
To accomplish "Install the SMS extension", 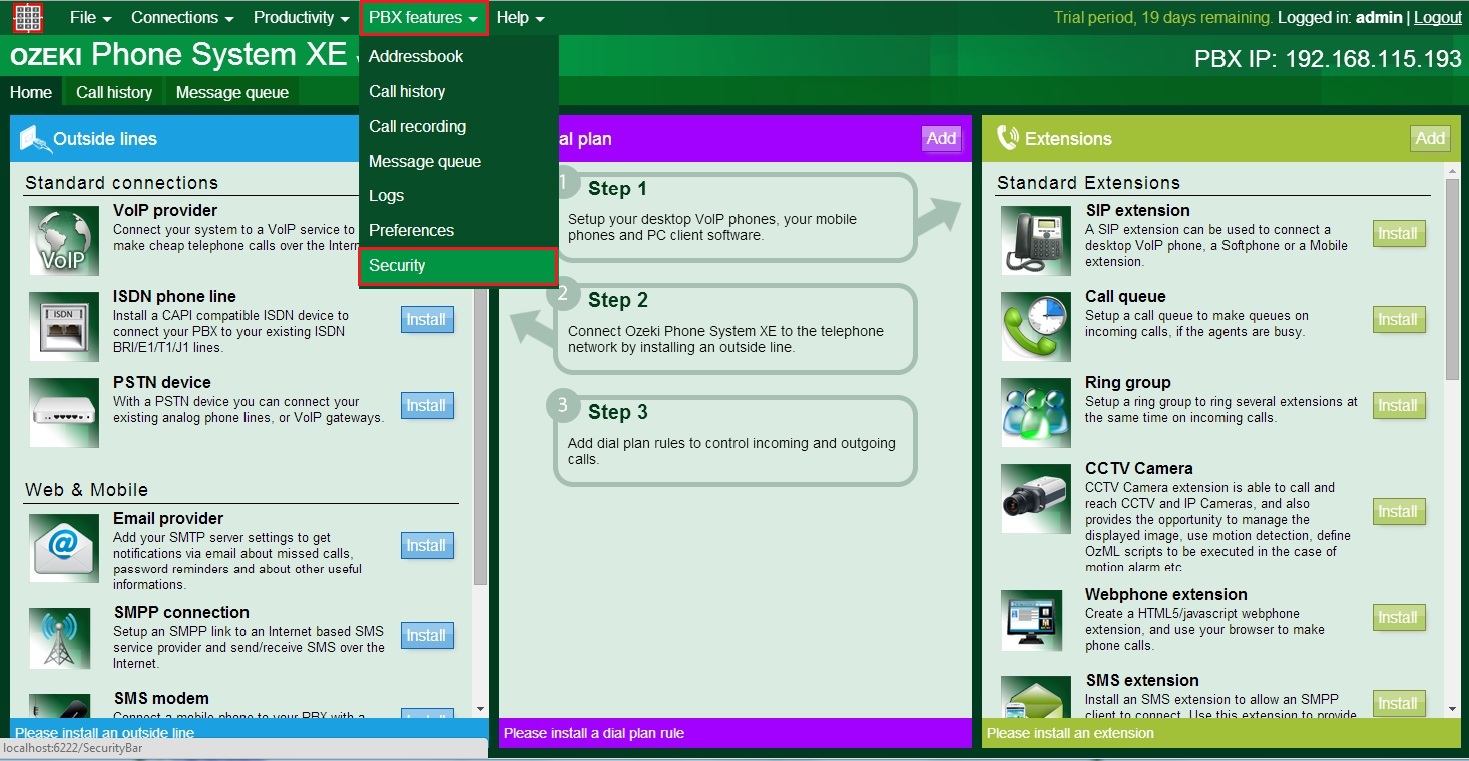I will (x=1399, y=704).
